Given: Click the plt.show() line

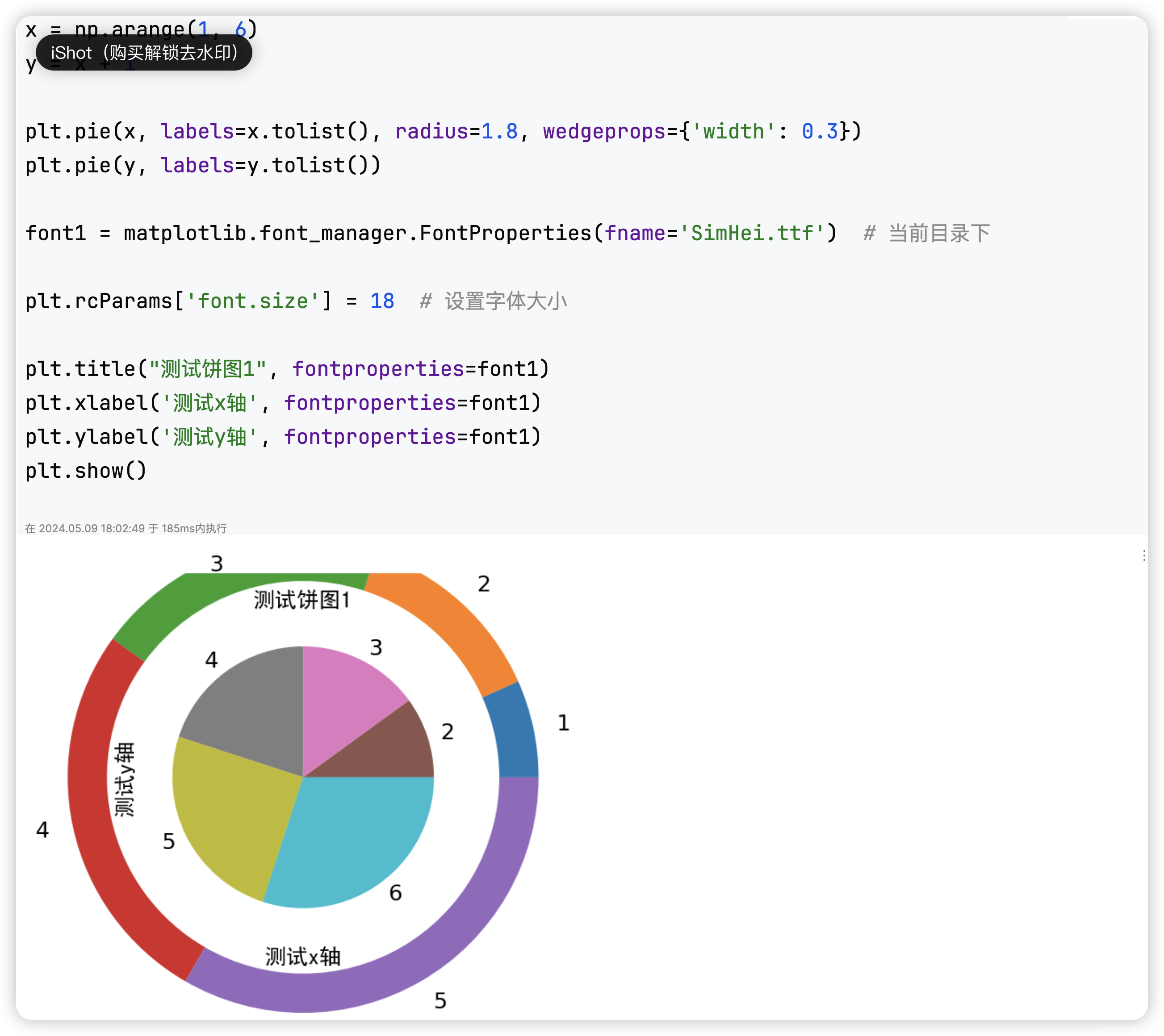Looking at the screenshot, I should pyautogui.click(x=86, y=471).
